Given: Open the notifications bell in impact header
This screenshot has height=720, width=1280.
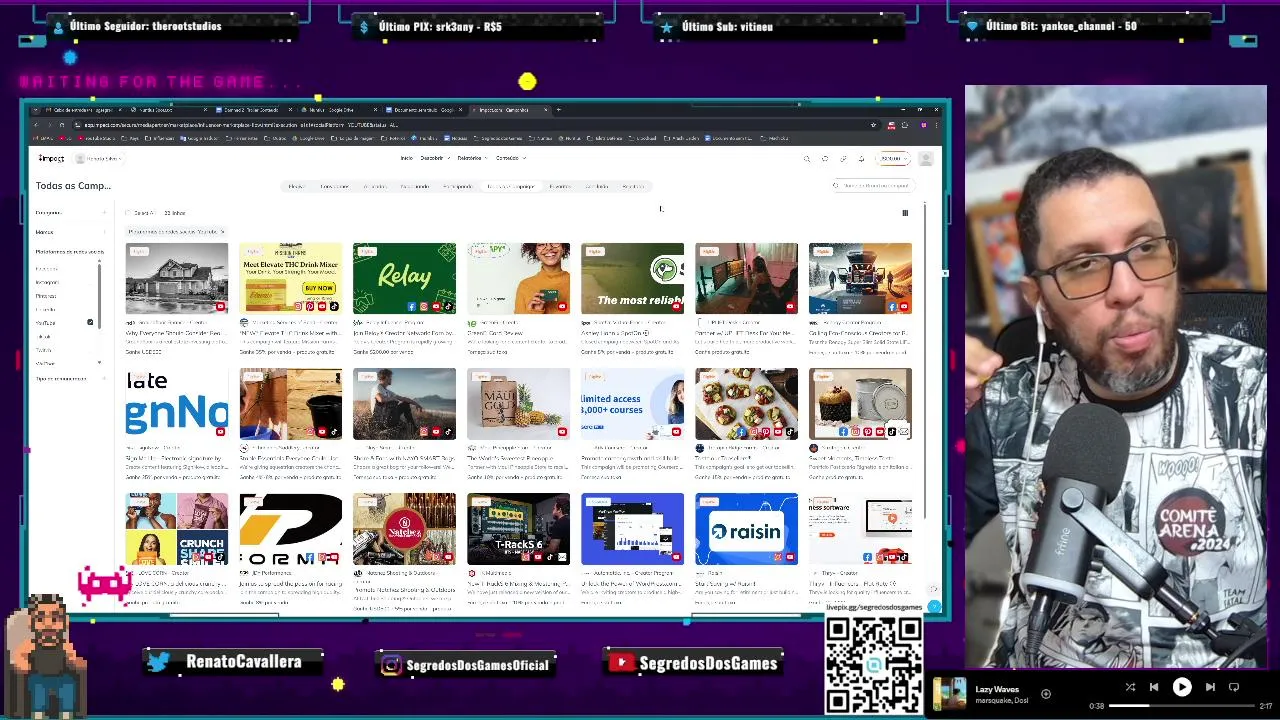Looking at the screenshot, I should [861, 158].
